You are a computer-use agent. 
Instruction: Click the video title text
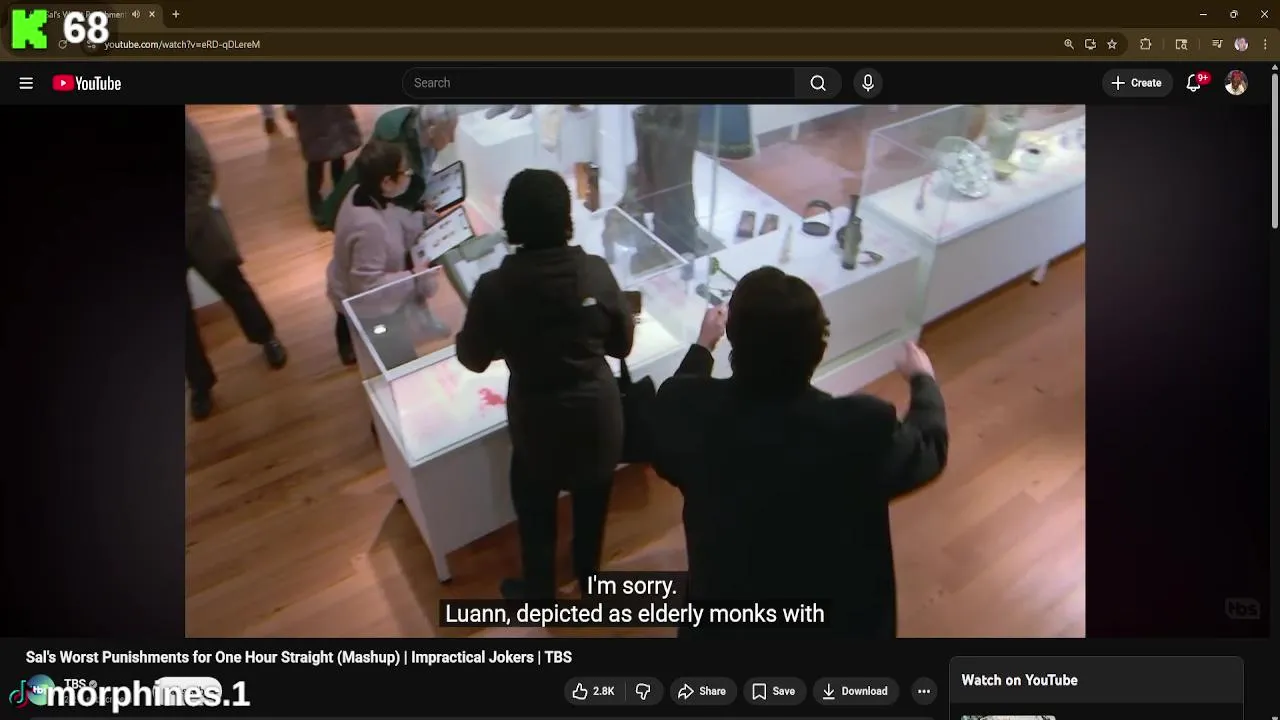click(x=299, y=657)
